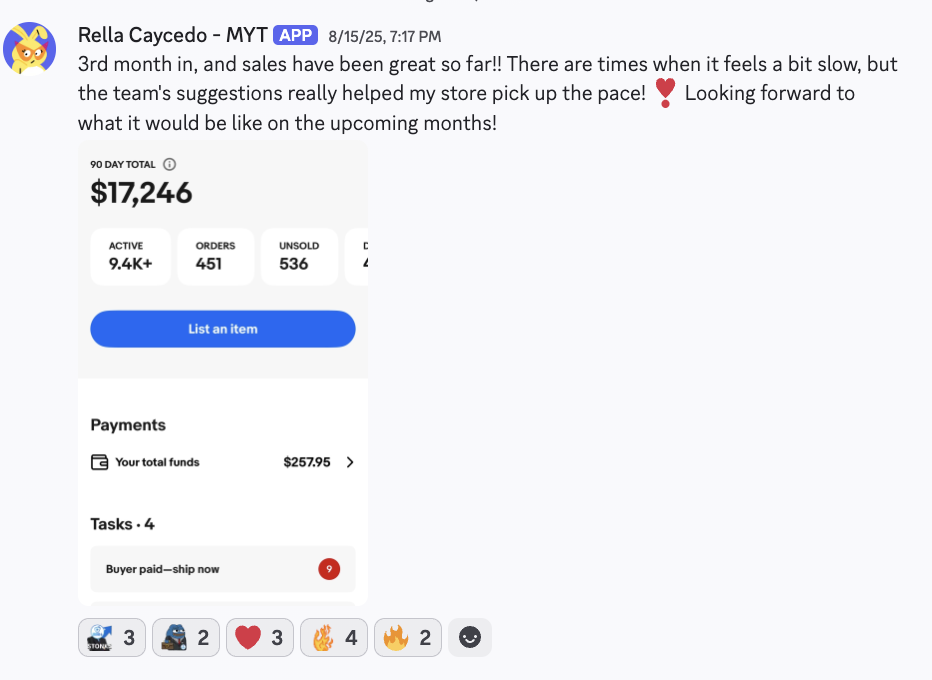The width and height of the screenshot is (932, 680).
Task: Click the APP badge next to the username
Action: [295, 36]
